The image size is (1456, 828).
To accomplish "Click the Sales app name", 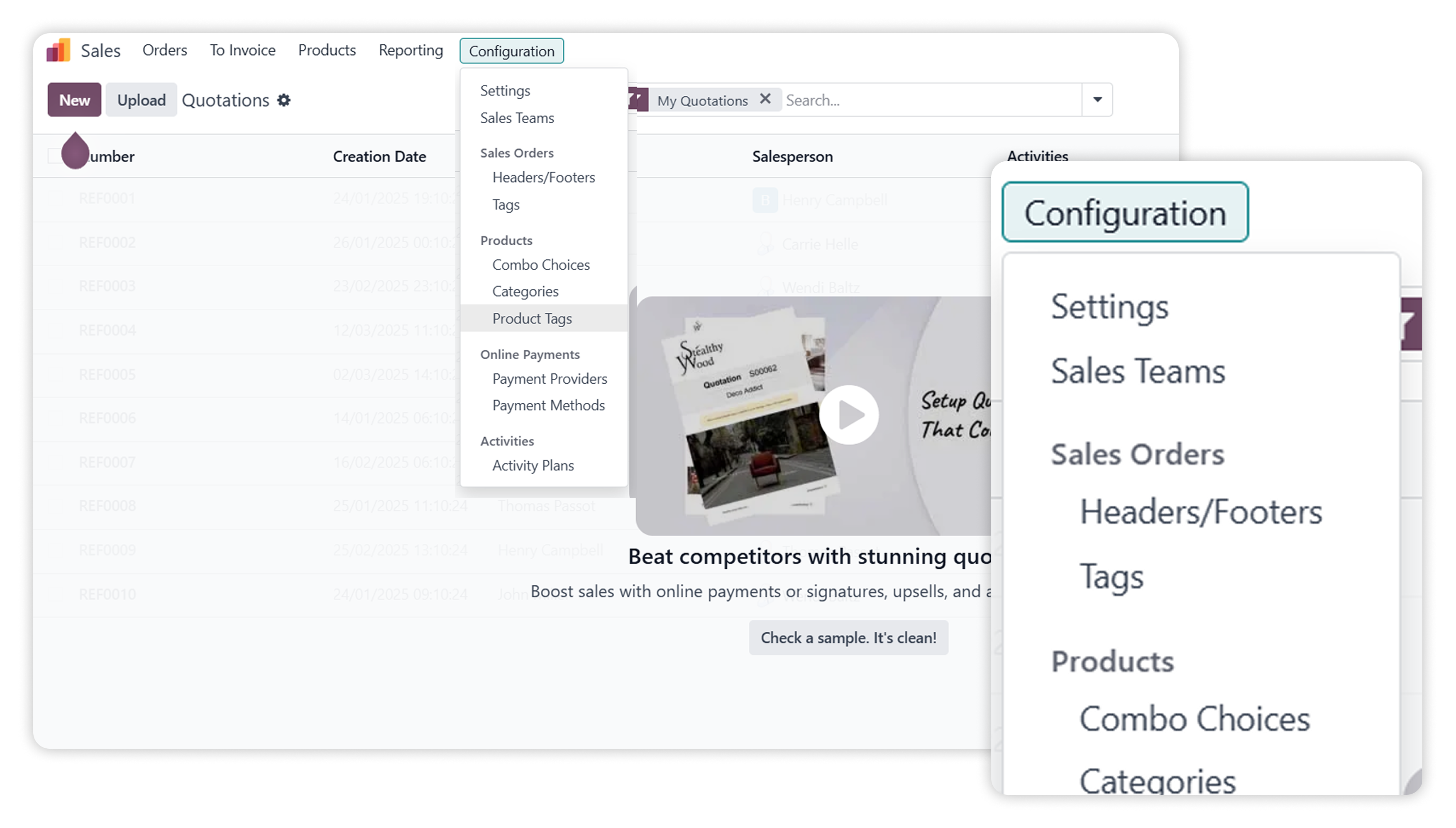I will [100, 51].
